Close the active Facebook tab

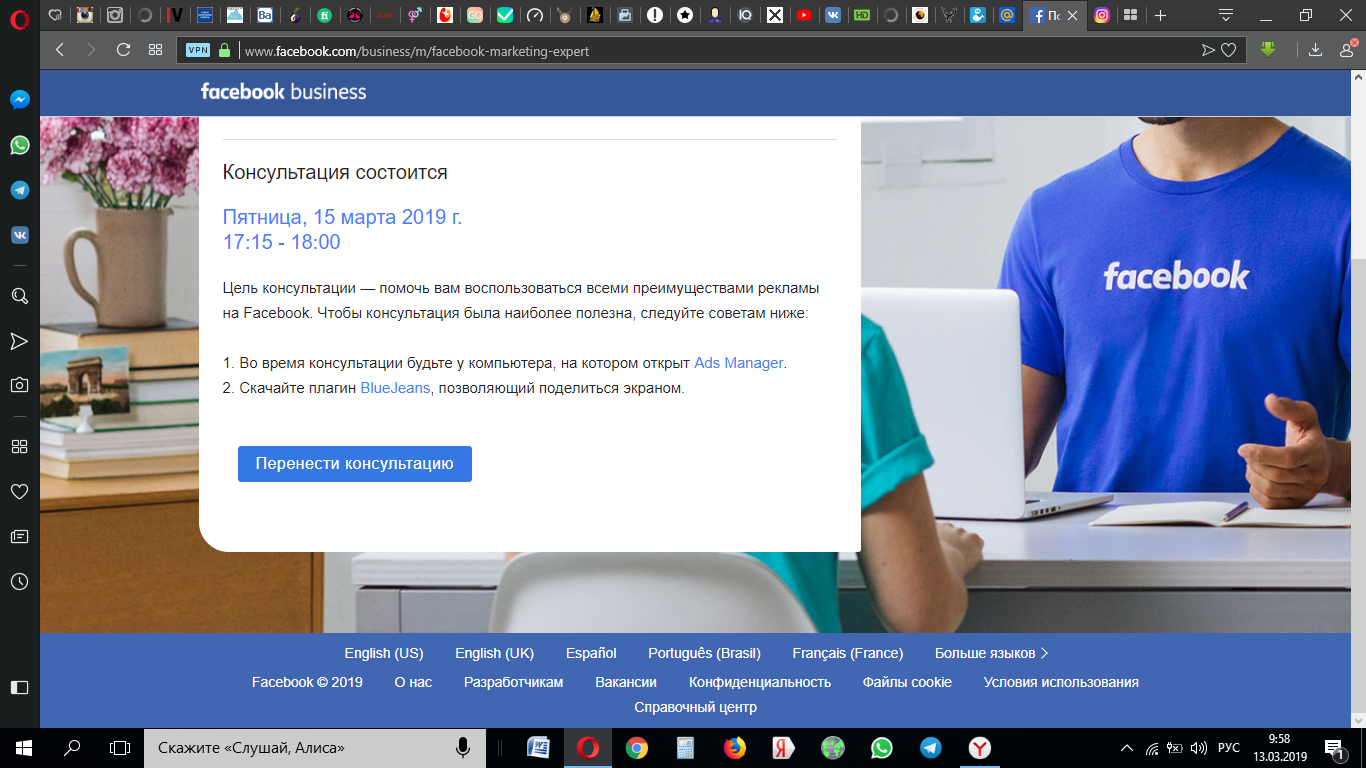tap(1073, 16)
